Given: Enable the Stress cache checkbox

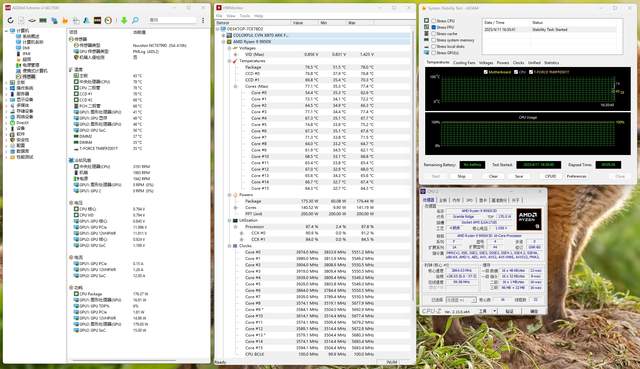Looking at the screenshot, I should click(434, 33).
